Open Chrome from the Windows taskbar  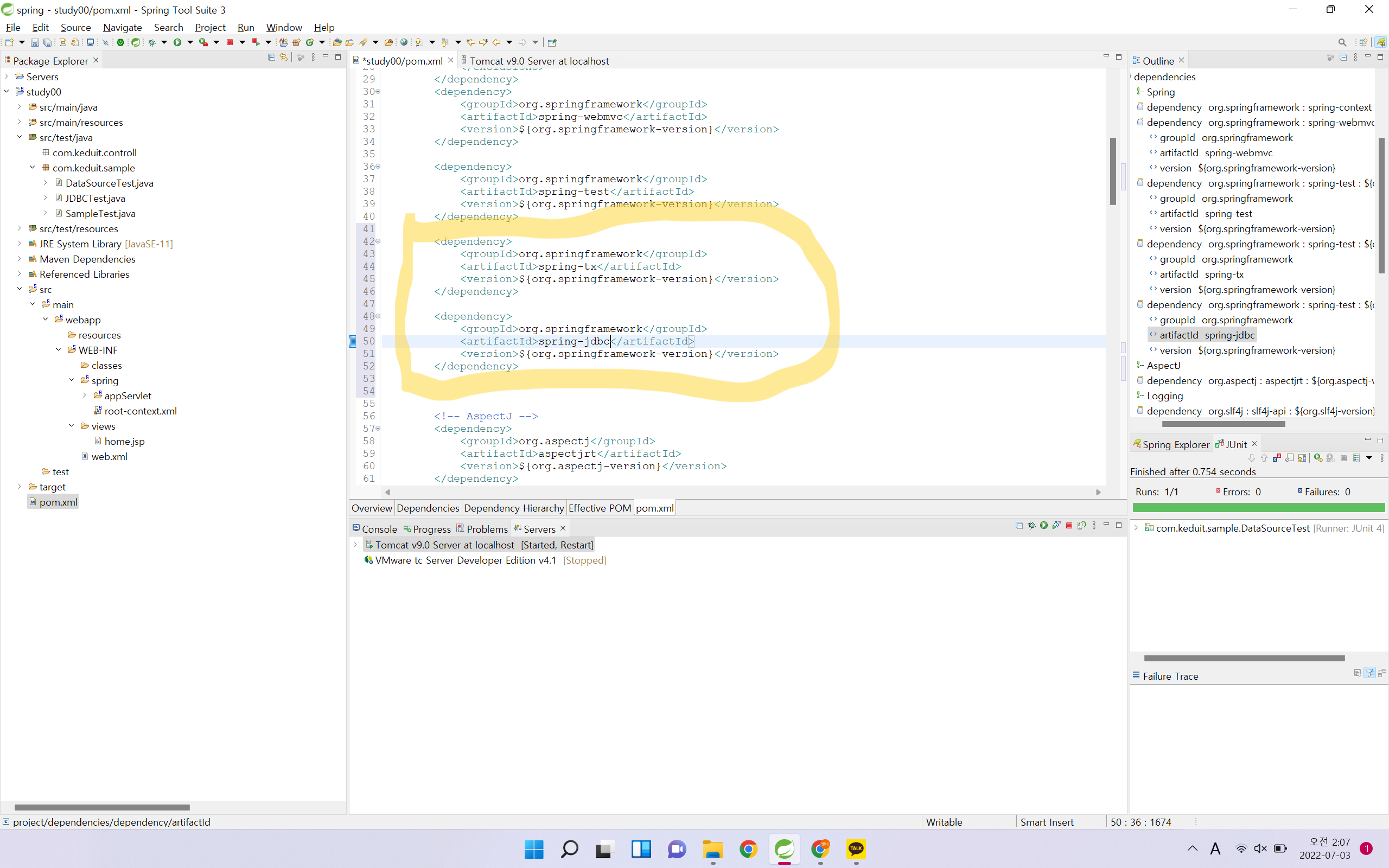[748, 849]
